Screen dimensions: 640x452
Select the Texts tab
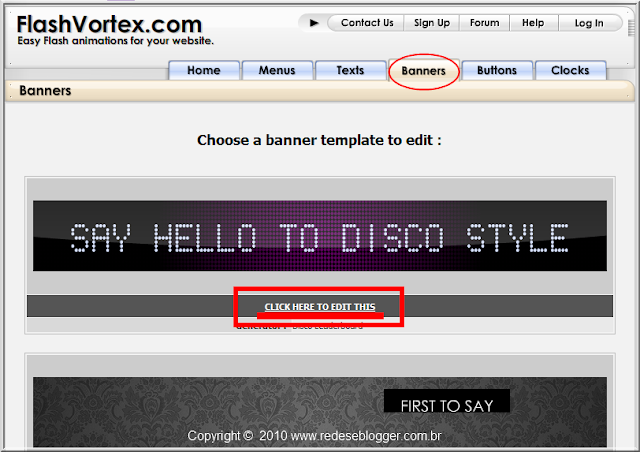(350, 70)
